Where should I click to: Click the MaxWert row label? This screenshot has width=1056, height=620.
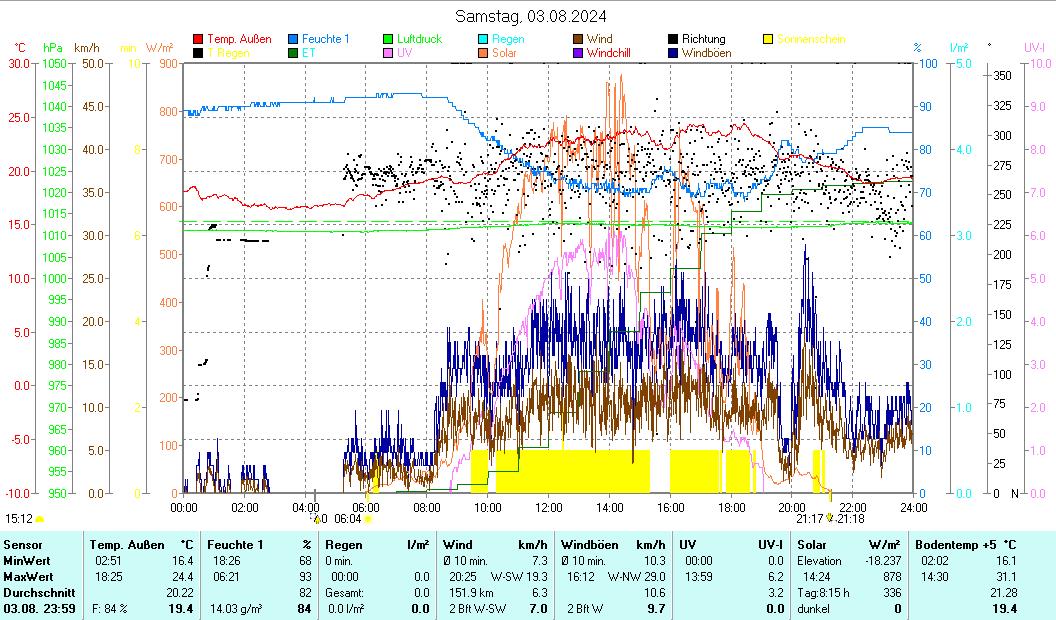tap(27, 576)
